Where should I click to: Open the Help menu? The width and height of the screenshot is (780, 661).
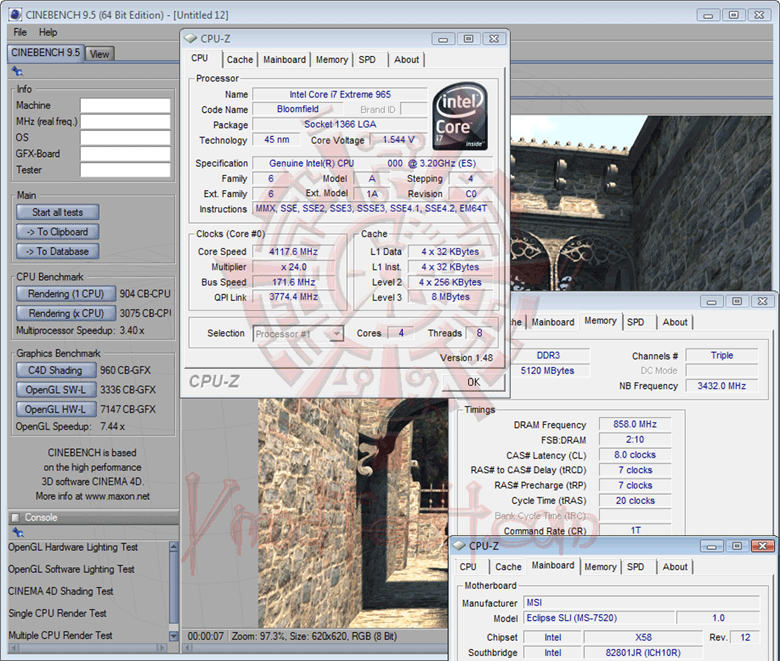tap(48, 32)
